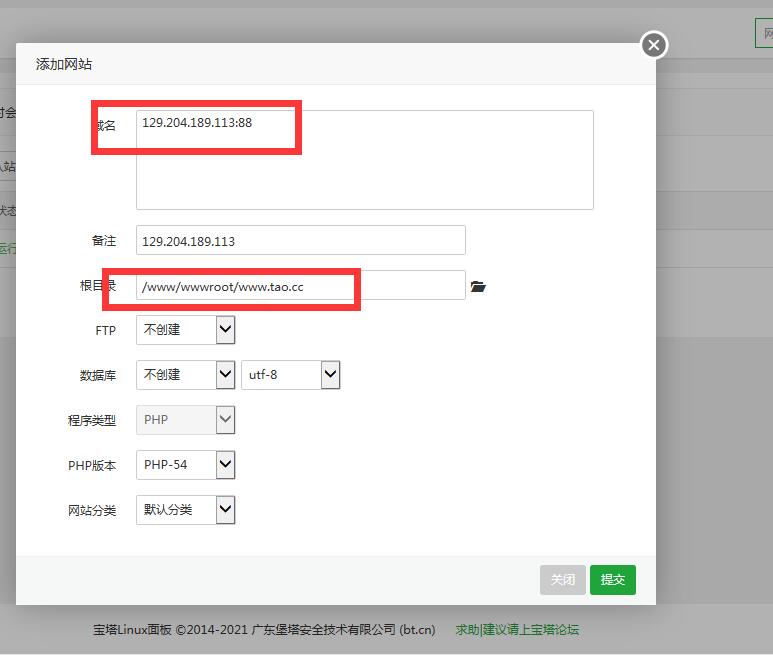Select the PHP-54 version dropdown
The height and width of the screenshot is (666, 773).
click(x=185, y=465)
